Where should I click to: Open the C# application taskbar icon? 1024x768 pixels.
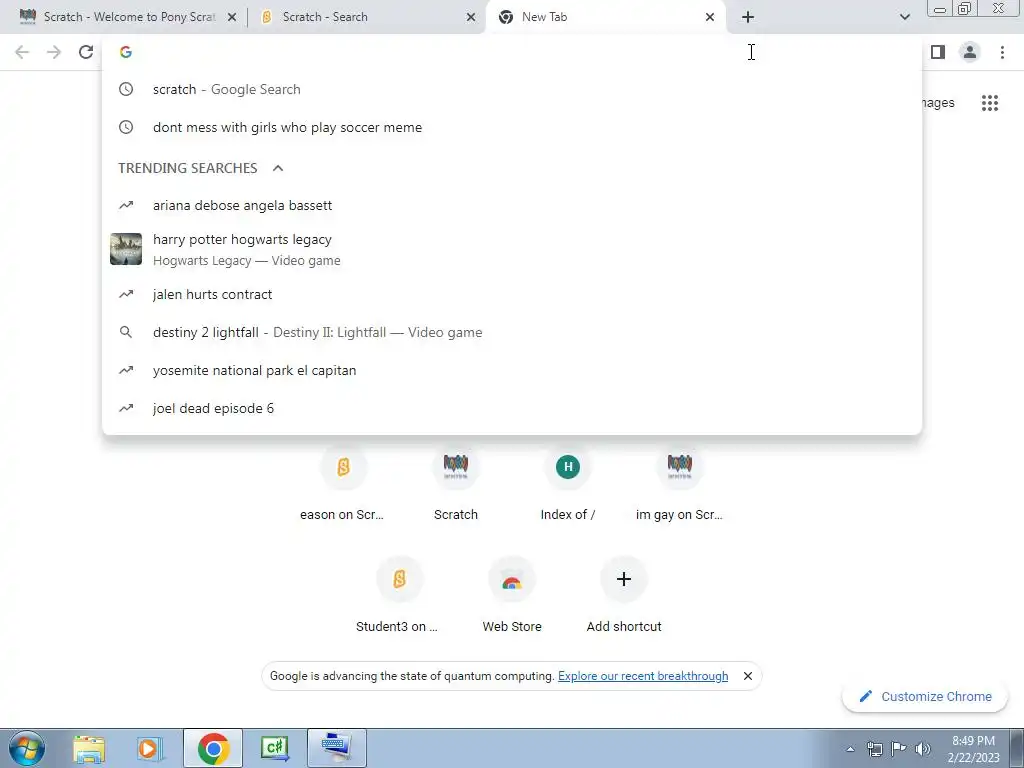click(x=274, y=748)
